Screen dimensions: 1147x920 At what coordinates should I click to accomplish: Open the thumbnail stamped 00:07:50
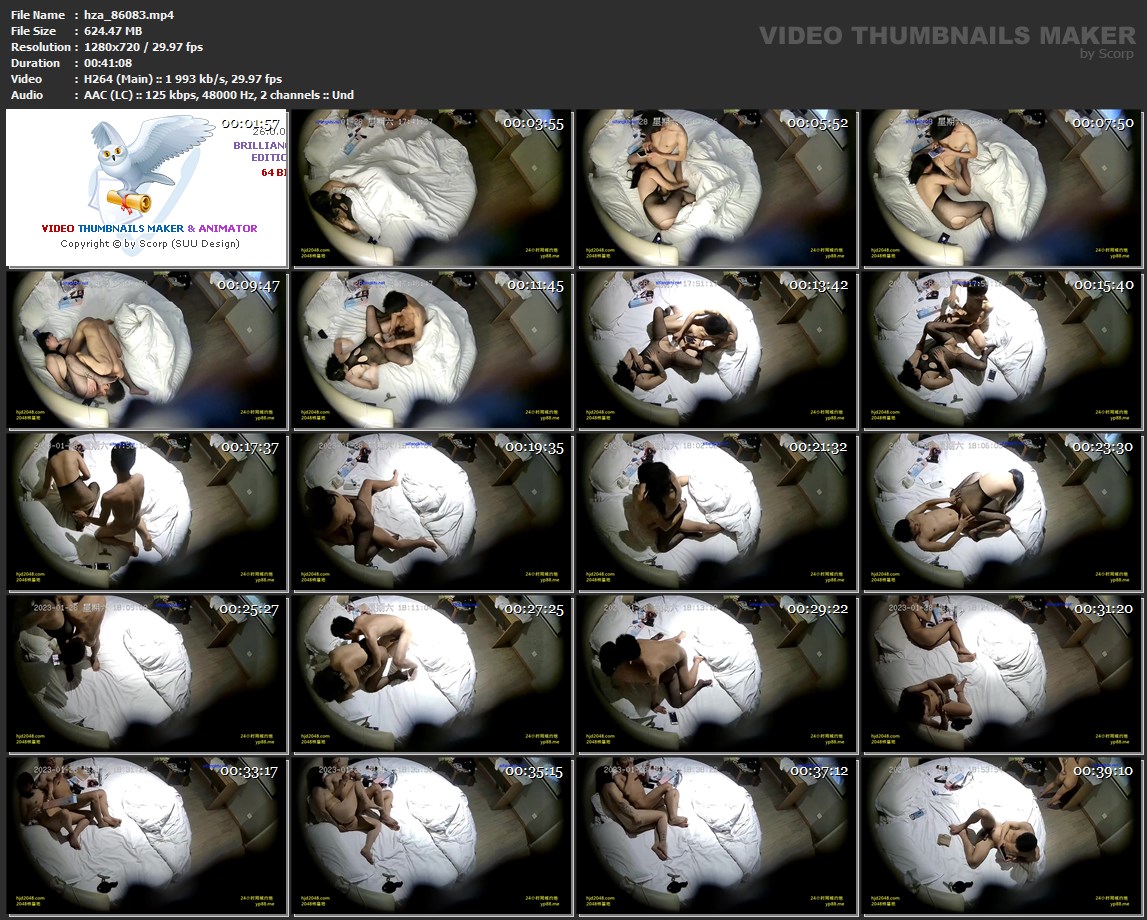click(1001, 188)
